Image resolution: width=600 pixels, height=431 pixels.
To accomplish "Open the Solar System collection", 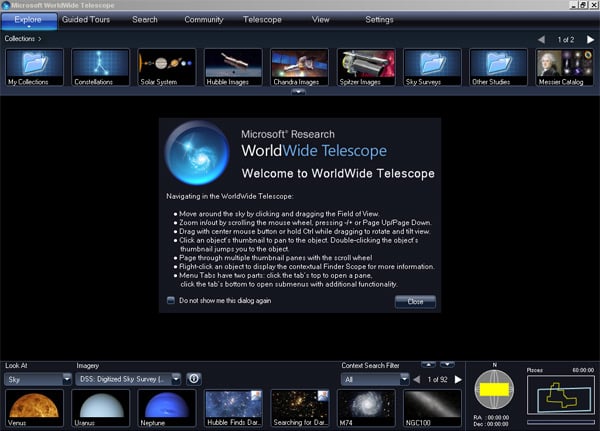I will click(x=167, y=67).
